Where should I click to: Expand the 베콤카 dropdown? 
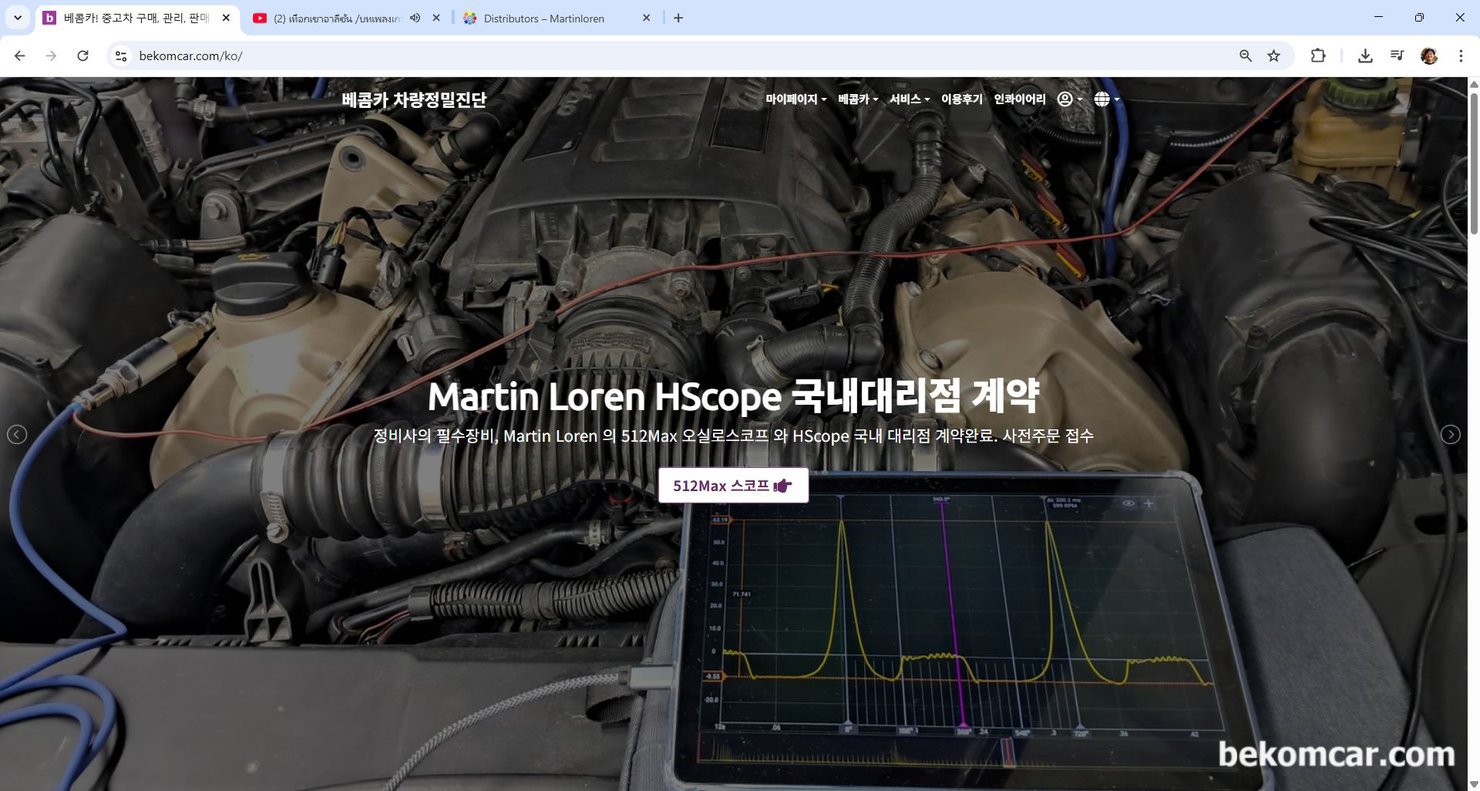(x=855, y=99)
